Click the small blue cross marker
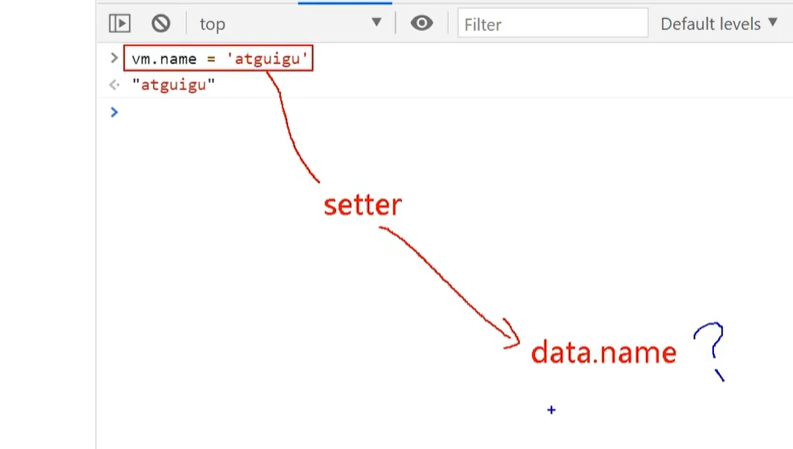 click(x=551, y=410)
